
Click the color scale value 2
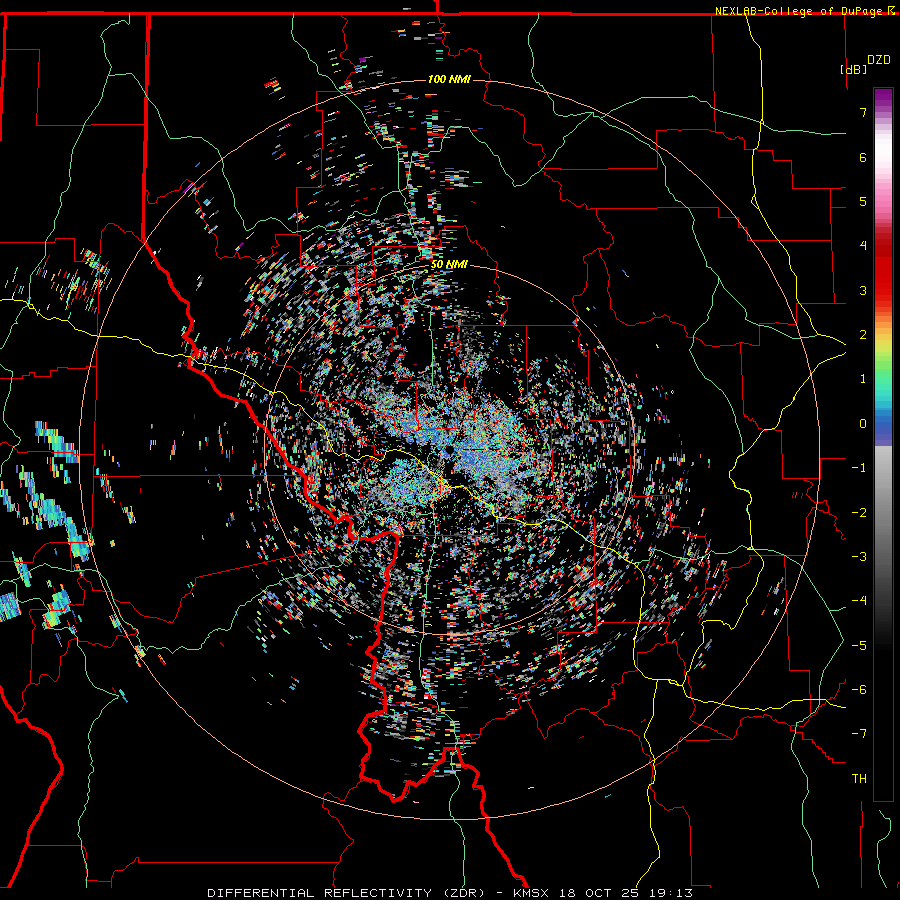tap(863, 335)
